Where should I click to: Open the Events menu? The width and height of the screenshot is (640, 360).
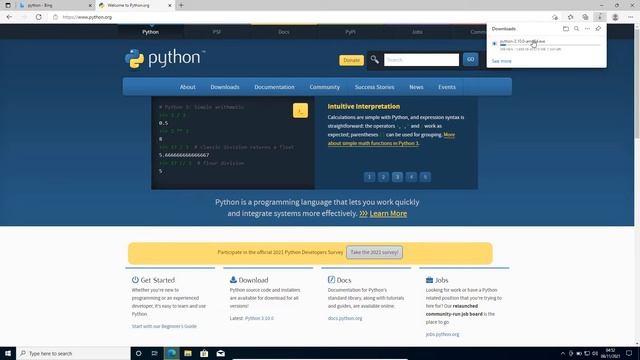(447, 87)
